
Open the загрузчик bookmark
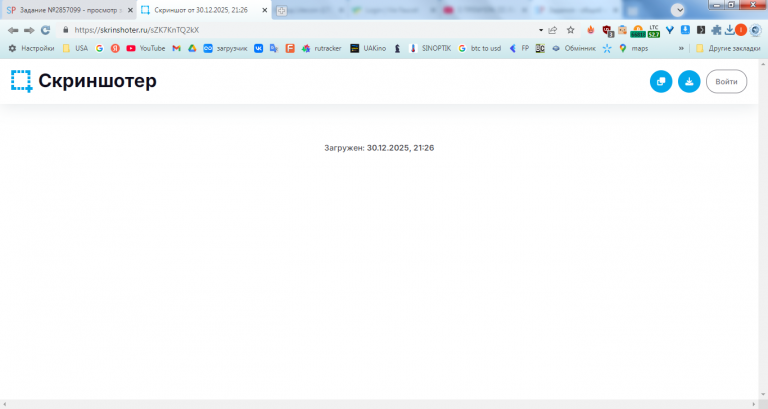coord(225,48)
